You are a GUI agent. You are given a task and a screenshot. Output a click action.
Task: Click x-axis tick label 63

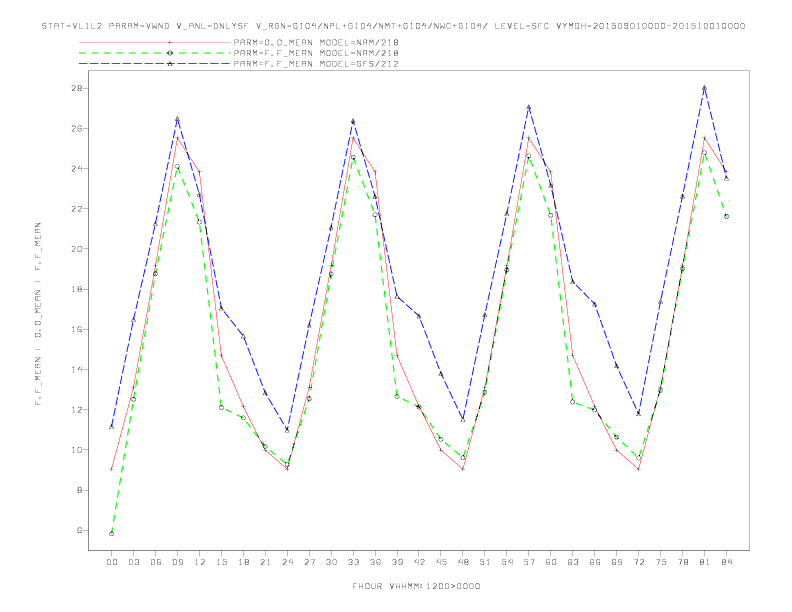tap(573, 562)
